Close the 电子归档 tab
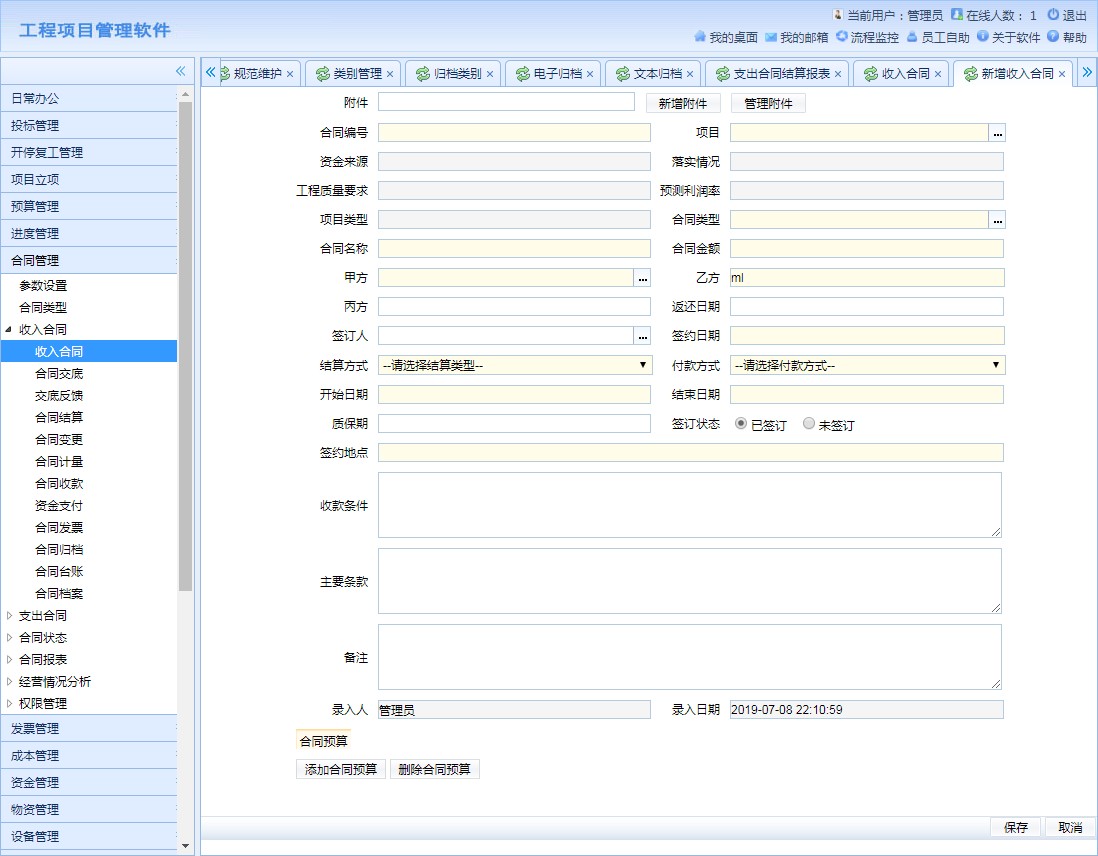1098x856 pixels. pos(590,74)
